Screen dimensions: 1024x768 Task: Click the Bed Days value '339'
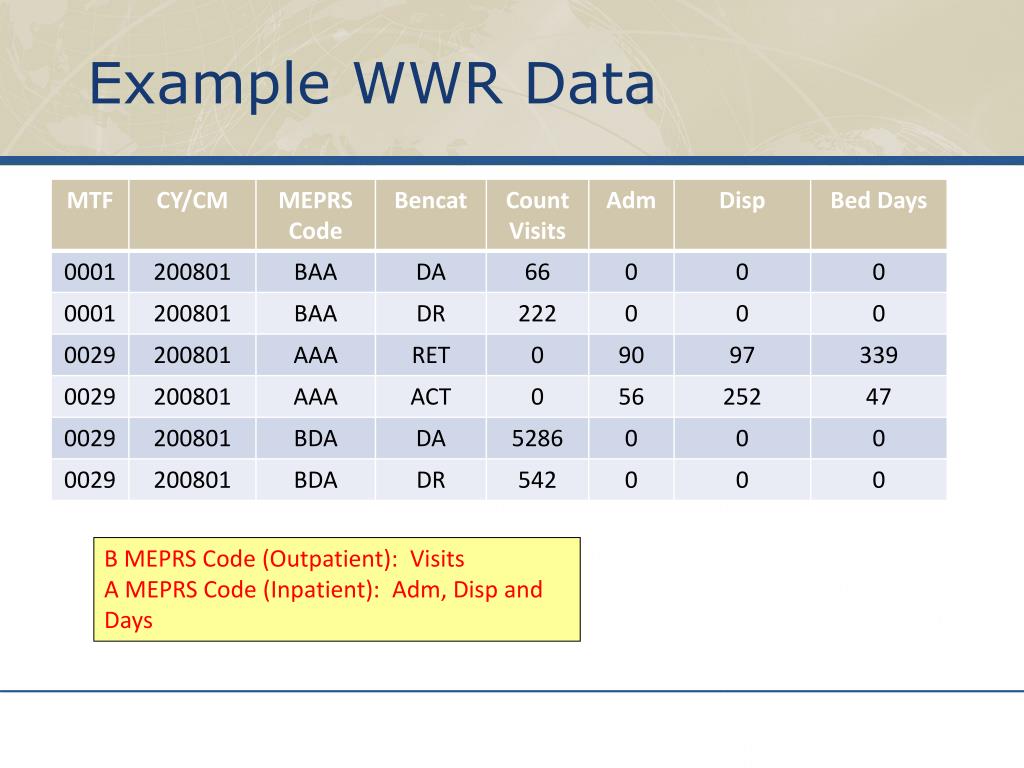[x=878, y=355]
